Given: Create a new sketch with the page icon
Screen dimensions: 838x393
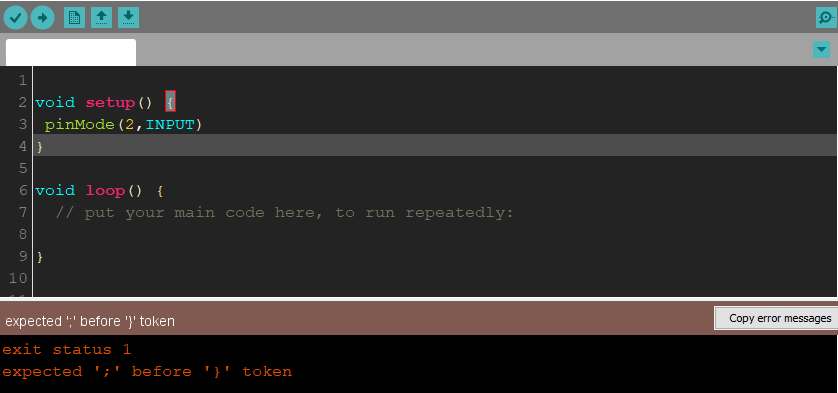Looking at the screenshot, I should (x=74, y=18).
